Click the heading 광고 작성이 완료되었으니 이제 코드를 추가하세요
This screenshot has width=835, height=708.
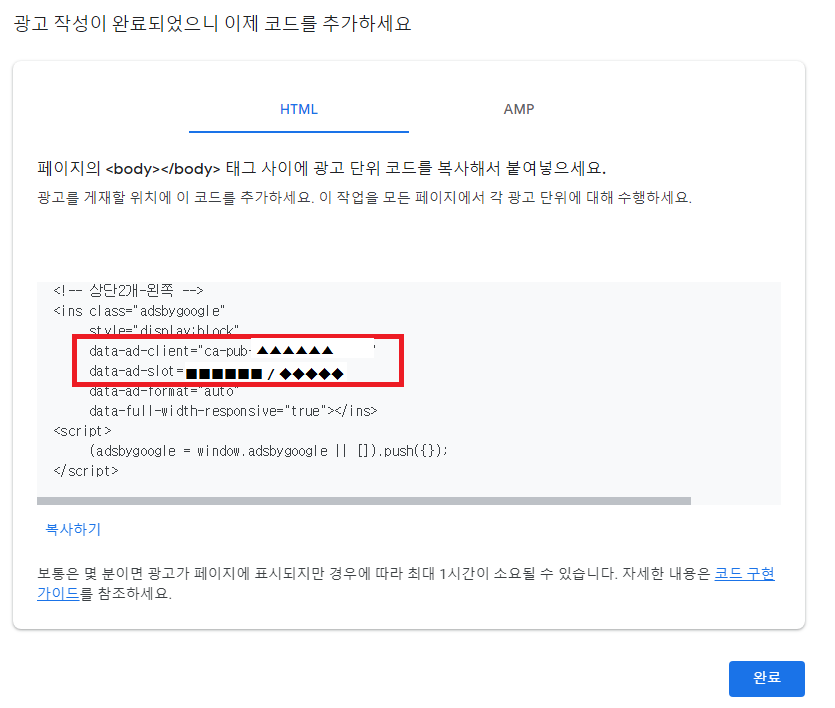click(212, 23)
